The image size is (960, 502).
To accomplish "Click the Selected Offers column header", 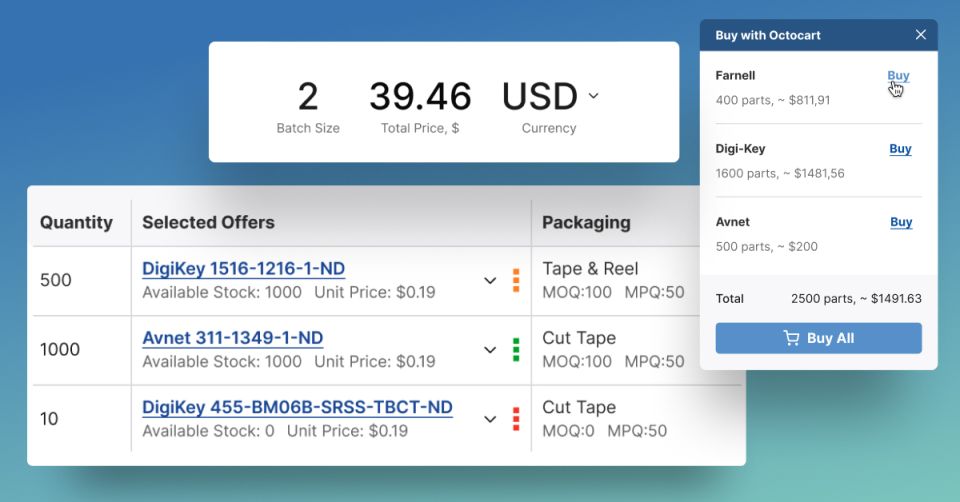I will 208,222.
